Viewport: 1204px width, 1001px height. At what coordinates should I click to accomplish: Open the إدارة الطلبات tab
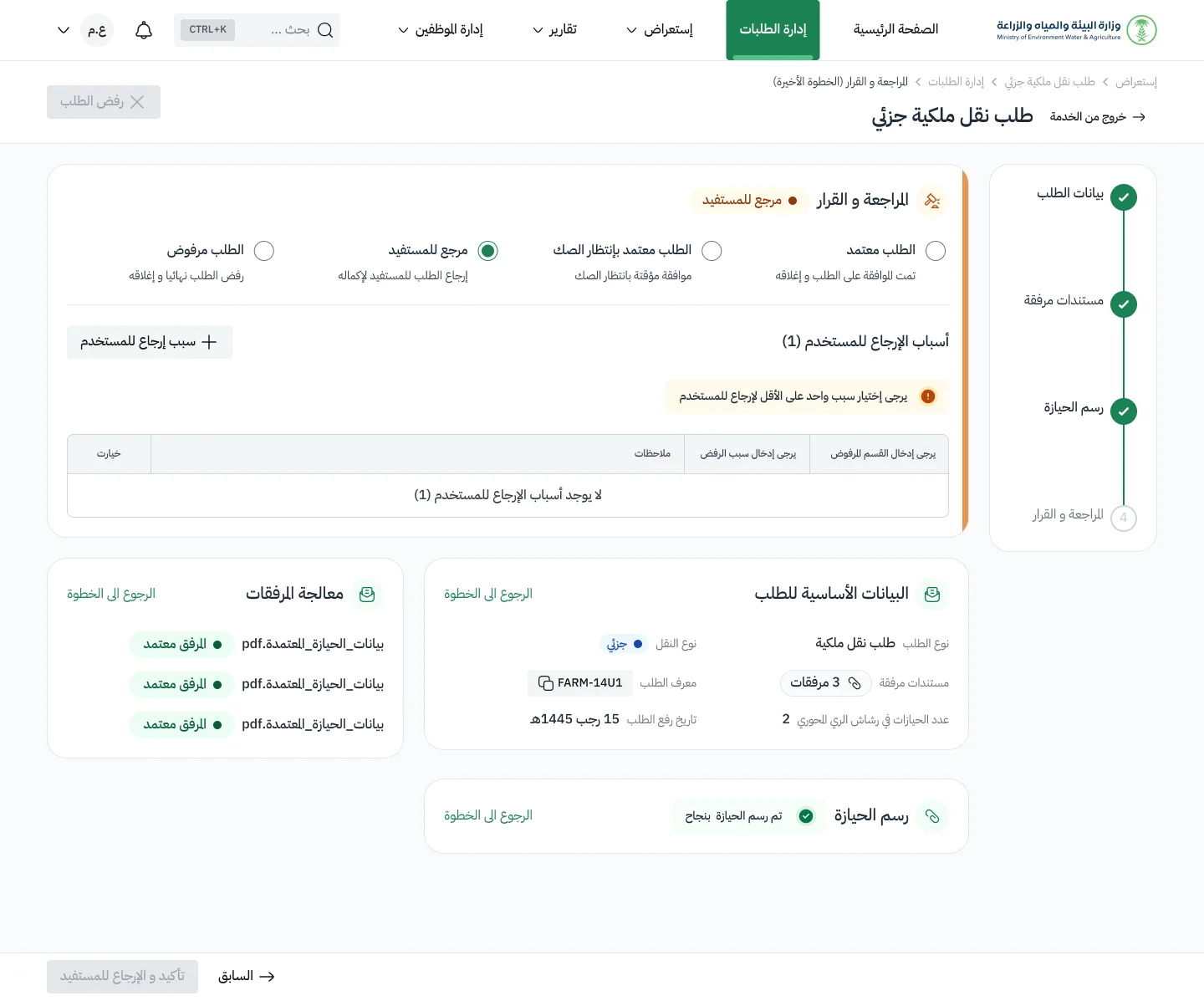click(x=773, y=30)
